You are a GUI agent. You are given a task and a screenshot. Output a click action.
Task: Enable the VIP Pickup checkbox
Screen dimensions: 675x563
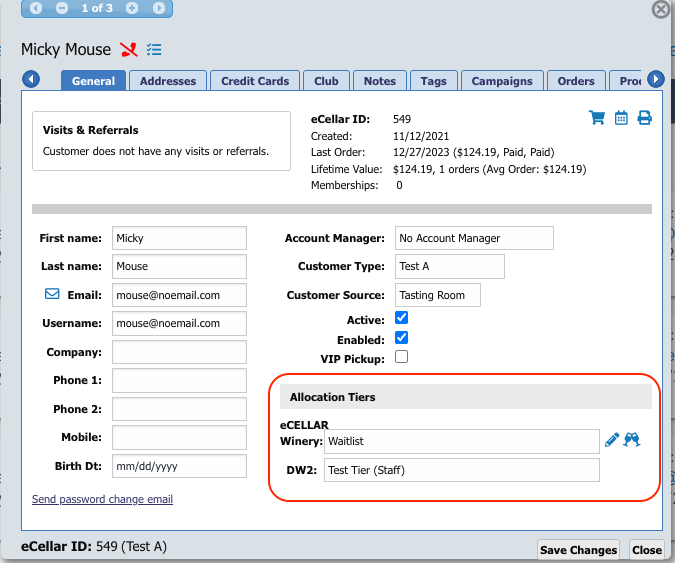click(x=401, y=357)
